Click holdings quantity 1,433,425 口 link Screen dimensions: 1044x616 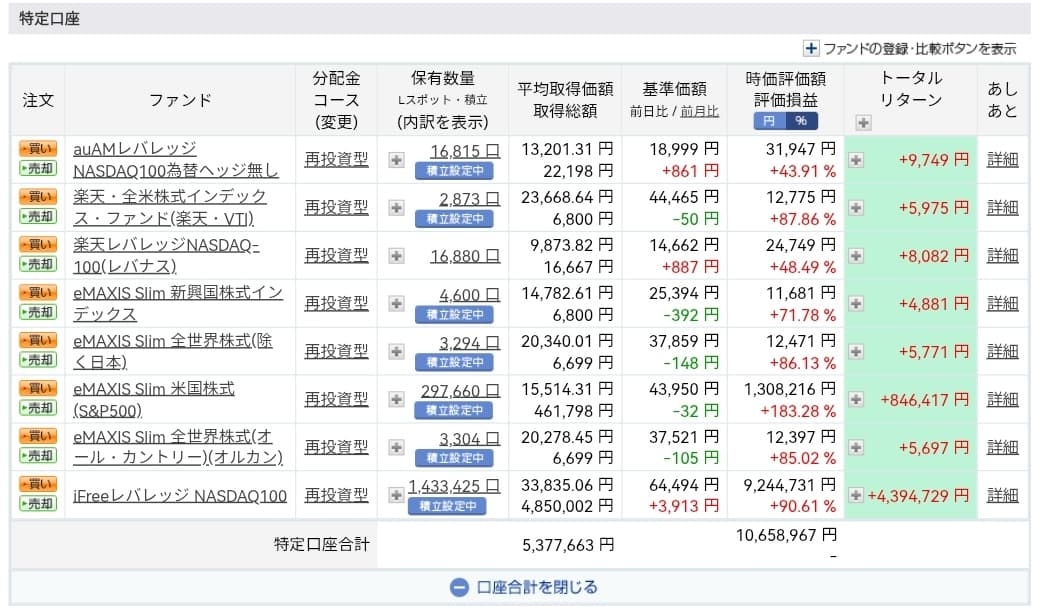tap(454, 486)
